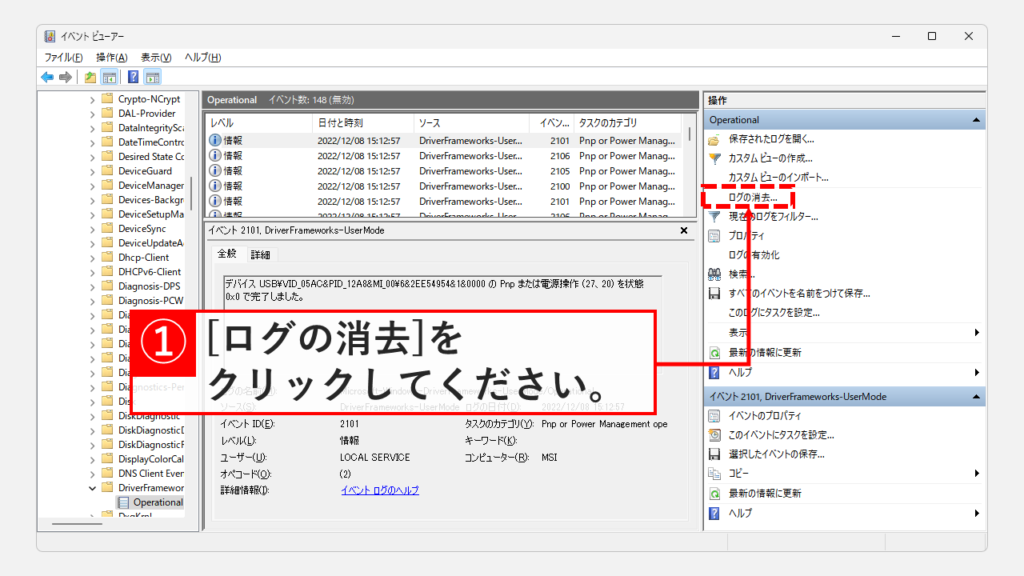Viewport: 1024px width, 576px height.
Task: Collapse the Operational section header in actions pane
Action: (x=975, y=120)
